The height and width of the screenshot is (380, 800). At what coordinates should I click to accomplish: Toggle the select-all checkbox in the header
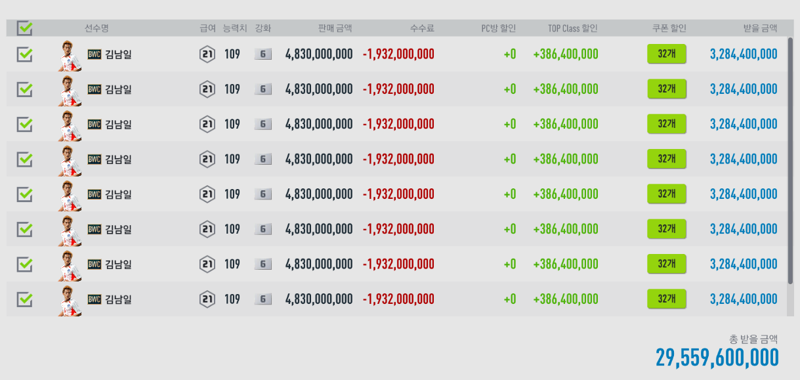tap(24, 29)
